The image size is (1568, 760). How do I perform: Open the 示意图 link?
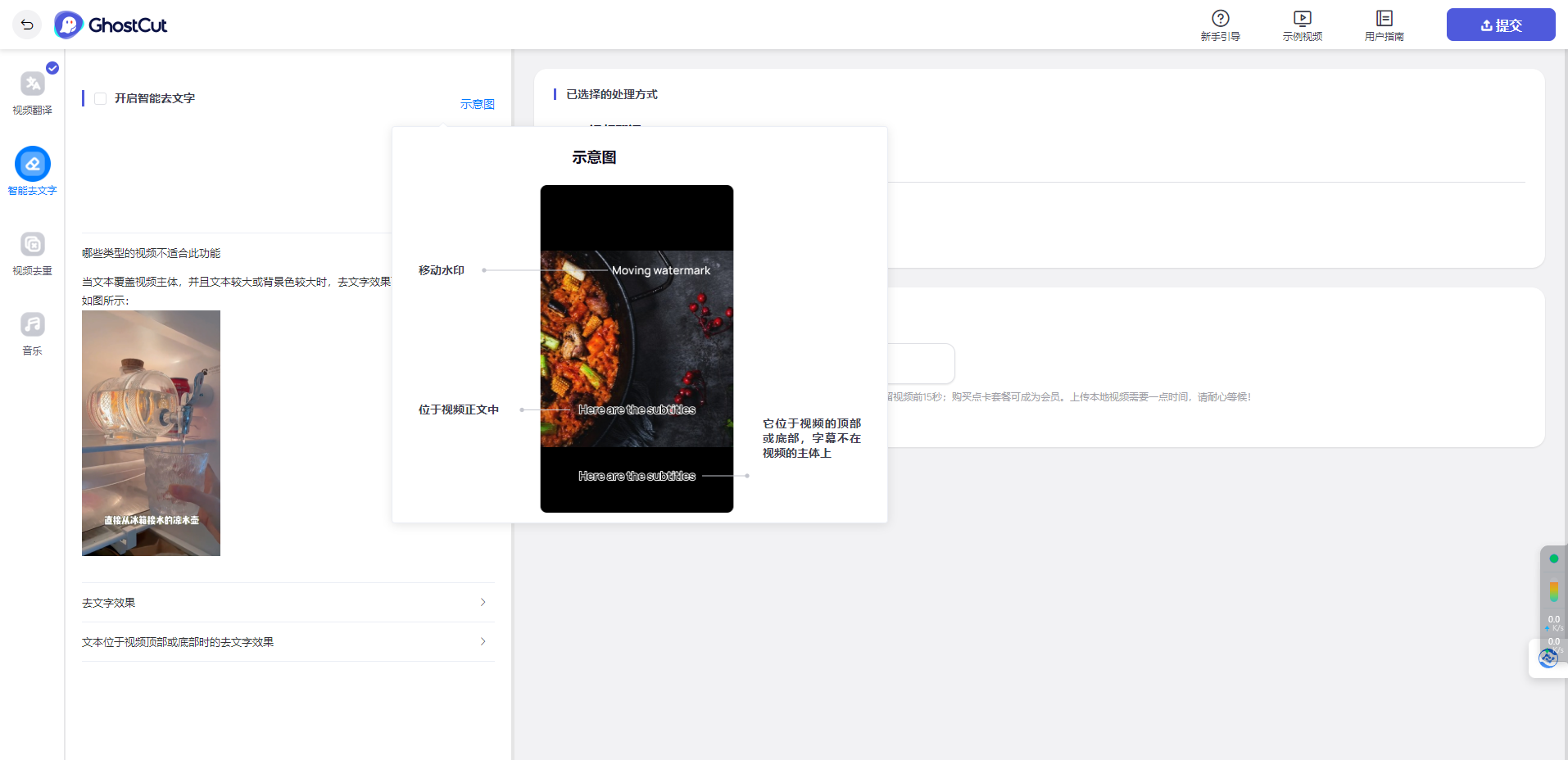pyautogui.click(x=478, y=104)
